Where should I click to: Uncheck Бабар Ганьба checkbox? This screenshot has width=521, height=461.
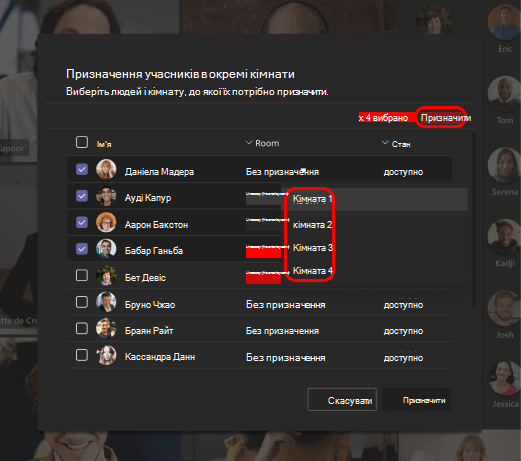82,249
